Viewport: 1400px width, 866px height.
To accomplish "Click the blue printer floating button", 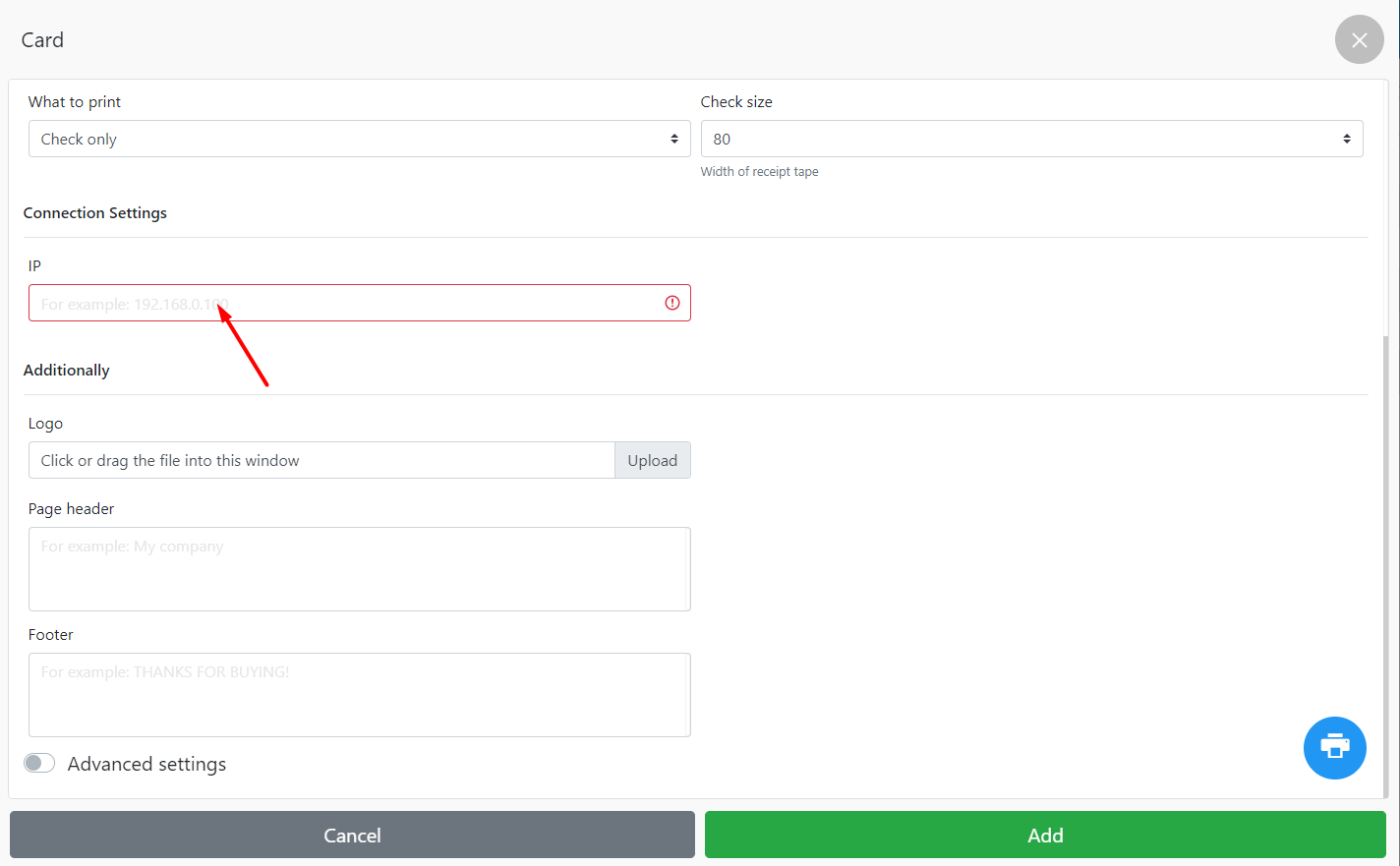I will pos(1334,747).
